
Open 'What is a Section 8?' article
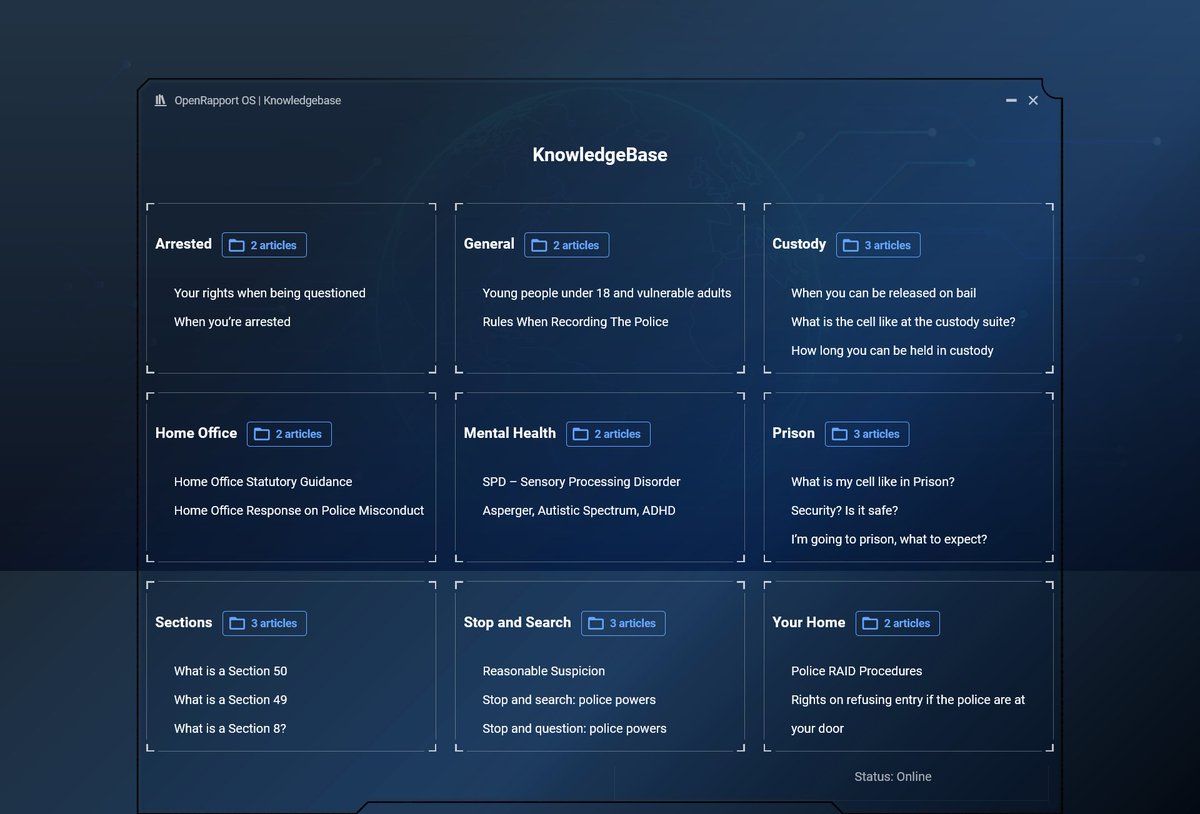pos(230,729)
